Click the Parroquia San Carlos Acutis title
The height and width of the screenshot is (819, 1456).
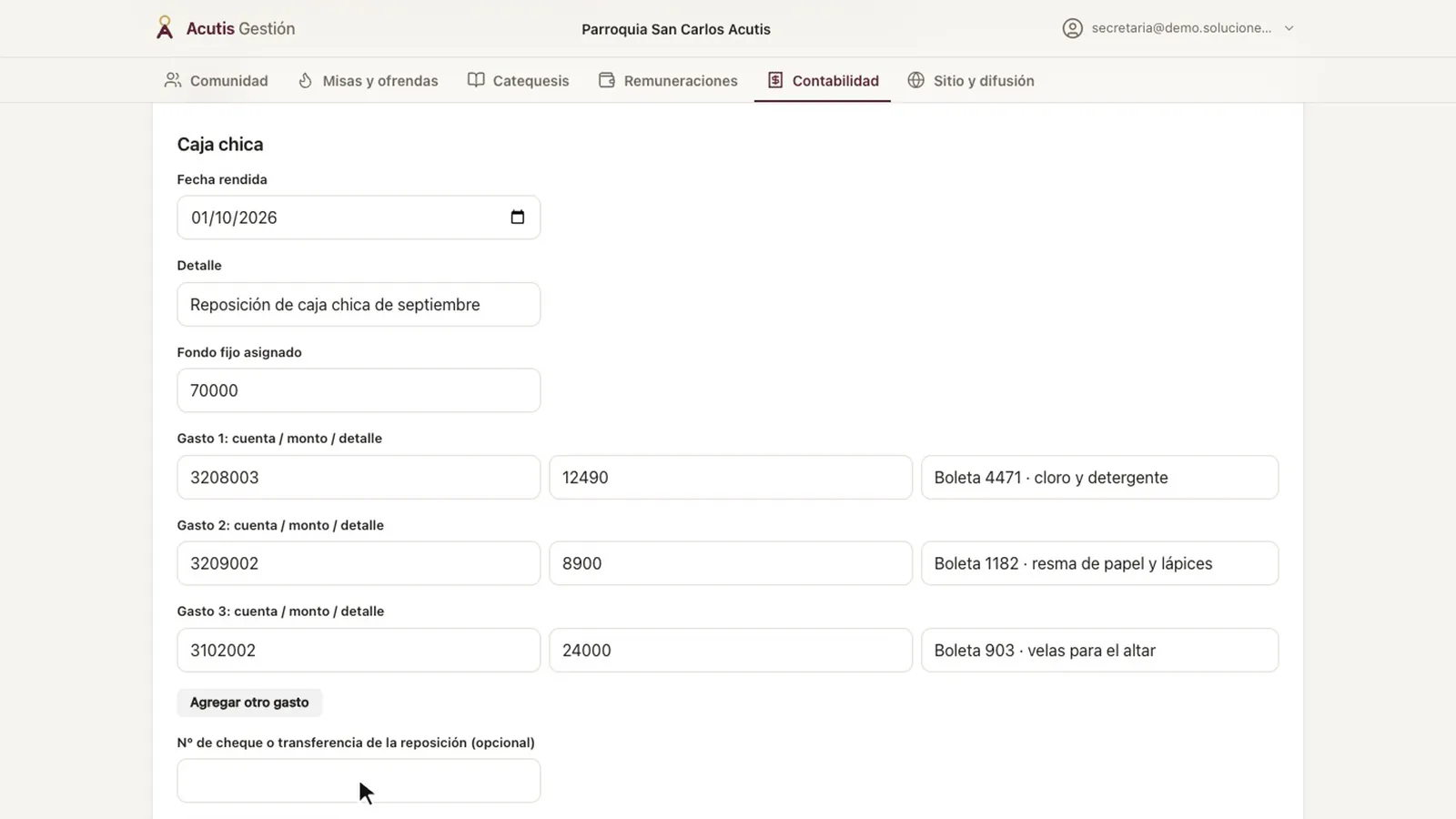point(676,29)
